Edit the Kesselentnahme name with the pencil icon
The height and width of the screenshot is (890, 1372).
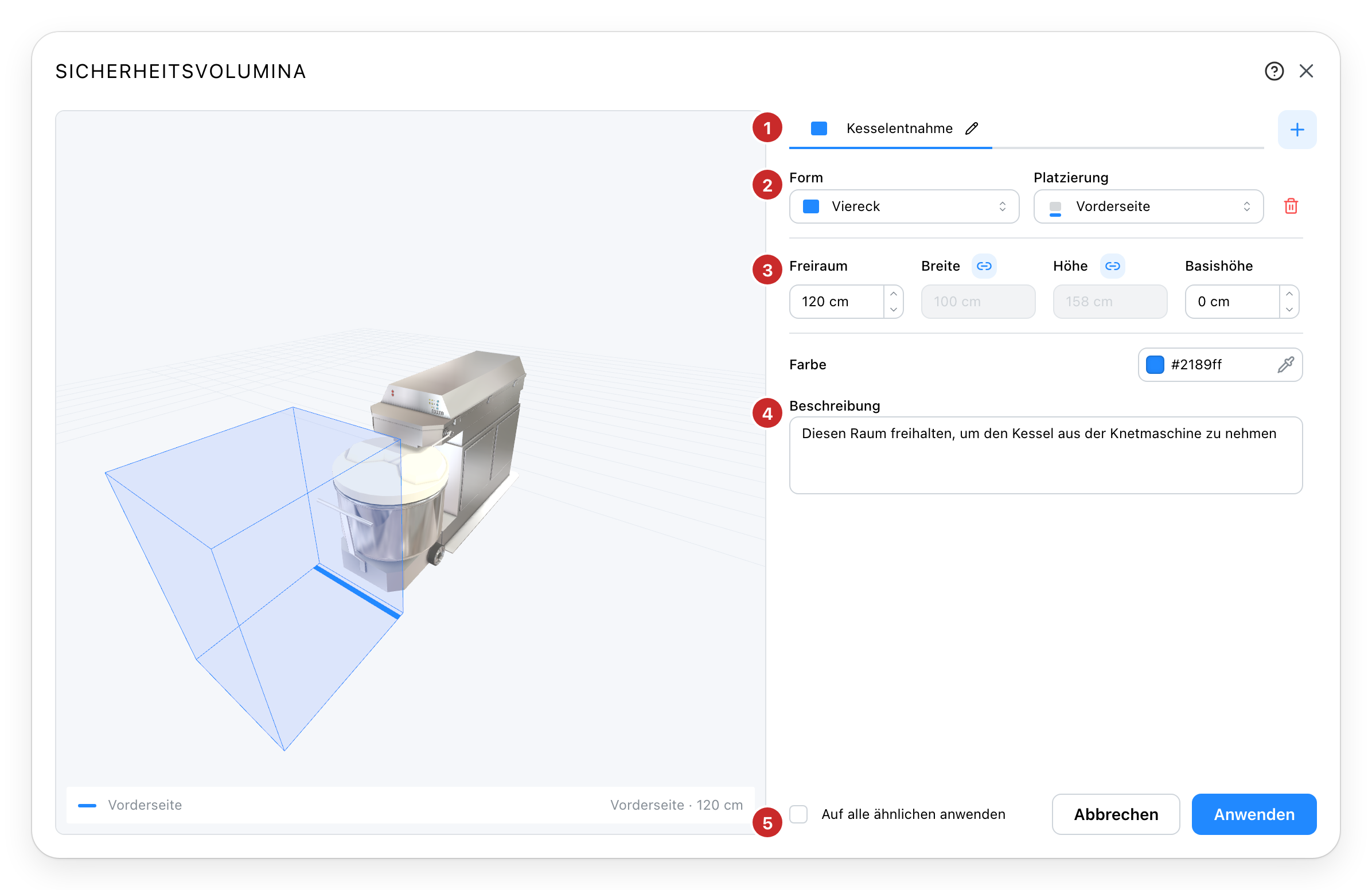pyautogui.click(x=972, y=128)
